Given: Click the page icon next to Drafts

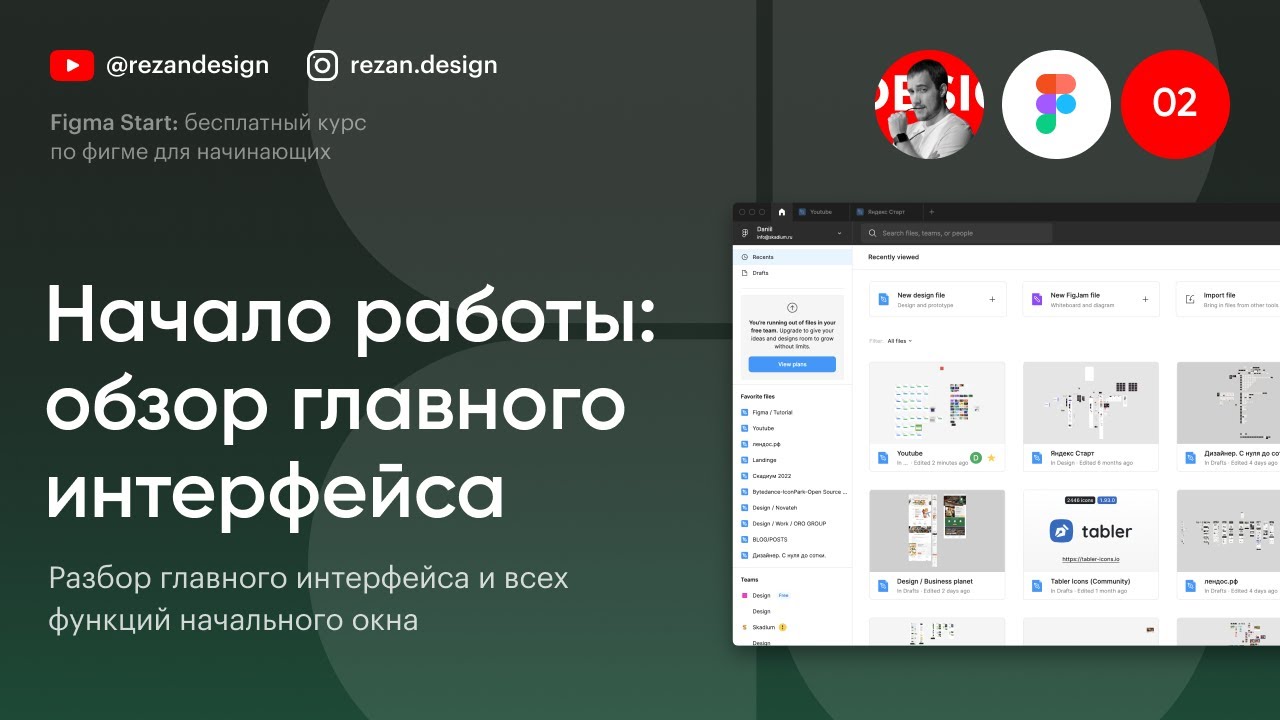Looking at the screenshot, I should coord(744,273).
